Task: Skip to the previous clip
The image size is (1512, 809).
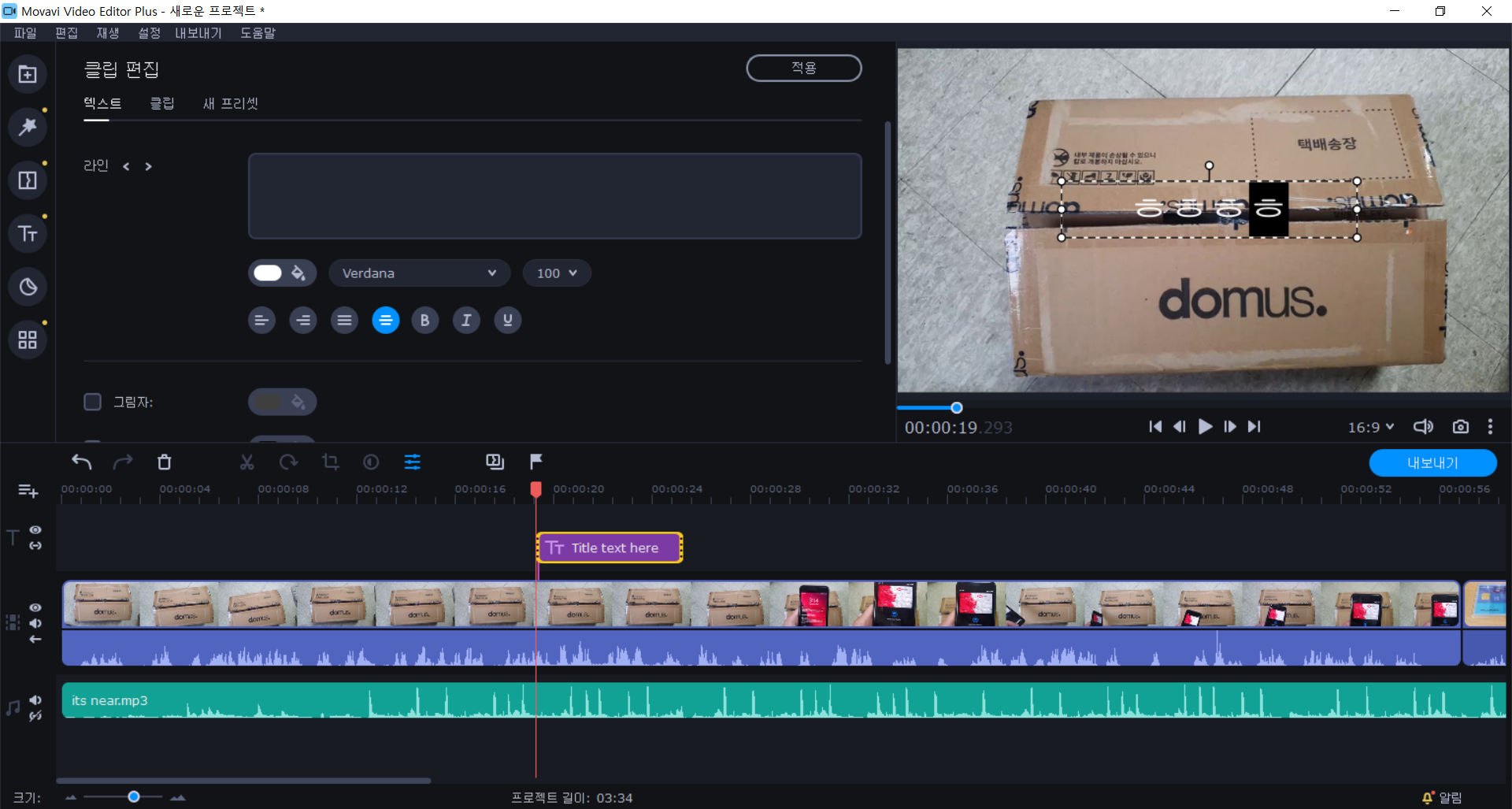Action: [x=1155, y=426]
